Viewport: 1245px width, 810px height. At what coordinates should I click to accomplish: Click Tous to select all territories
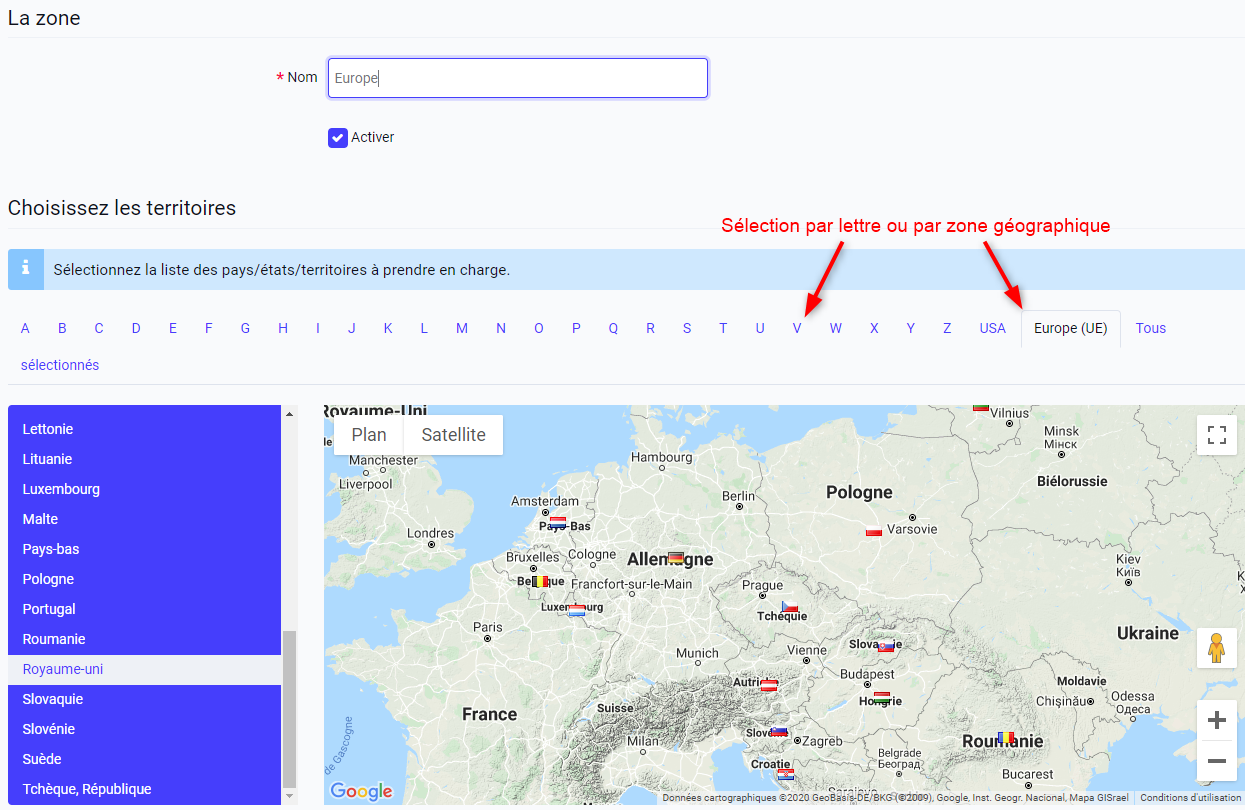1150,328
